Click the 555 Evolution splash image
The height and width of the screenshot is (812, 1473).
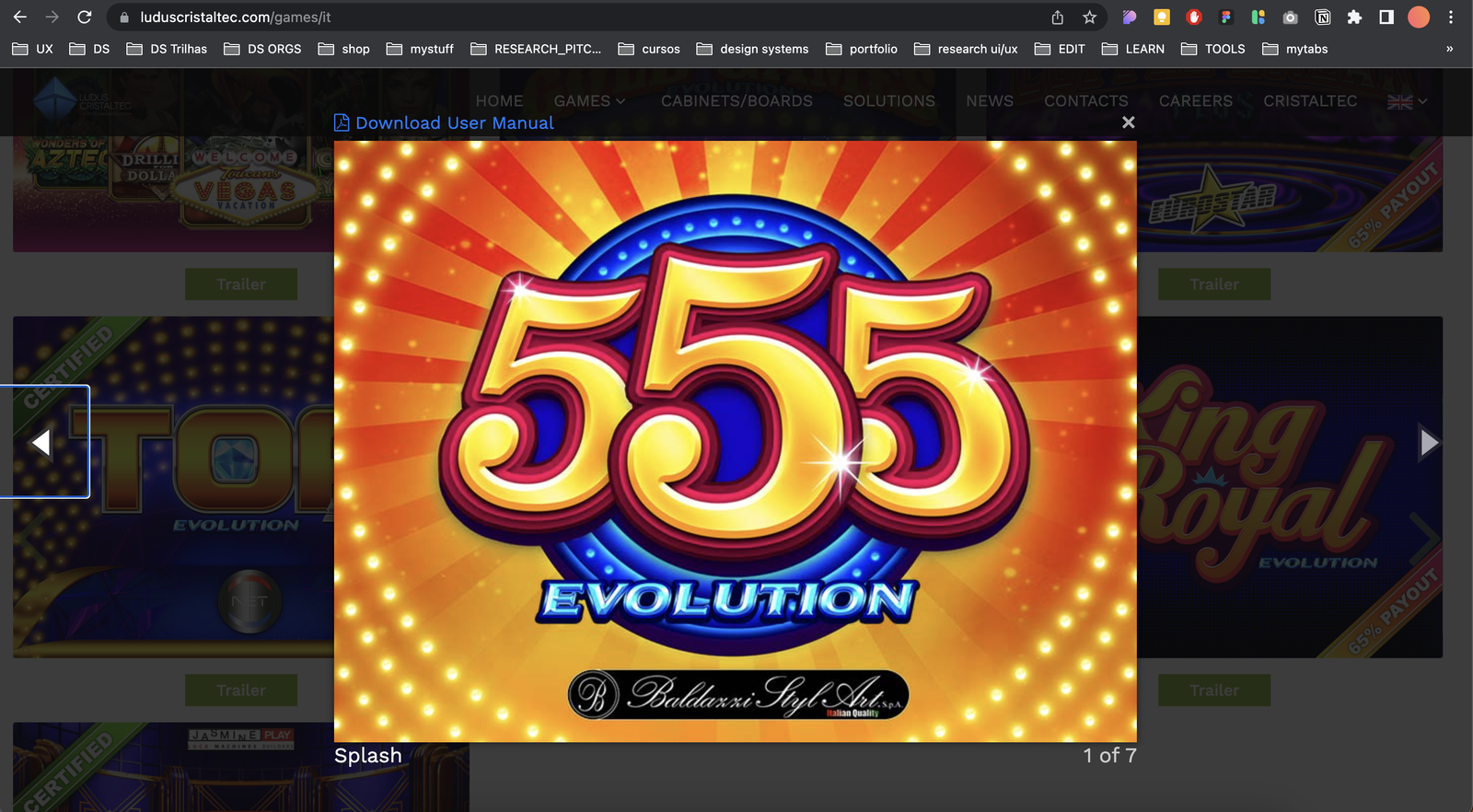(x=735, y=441)
